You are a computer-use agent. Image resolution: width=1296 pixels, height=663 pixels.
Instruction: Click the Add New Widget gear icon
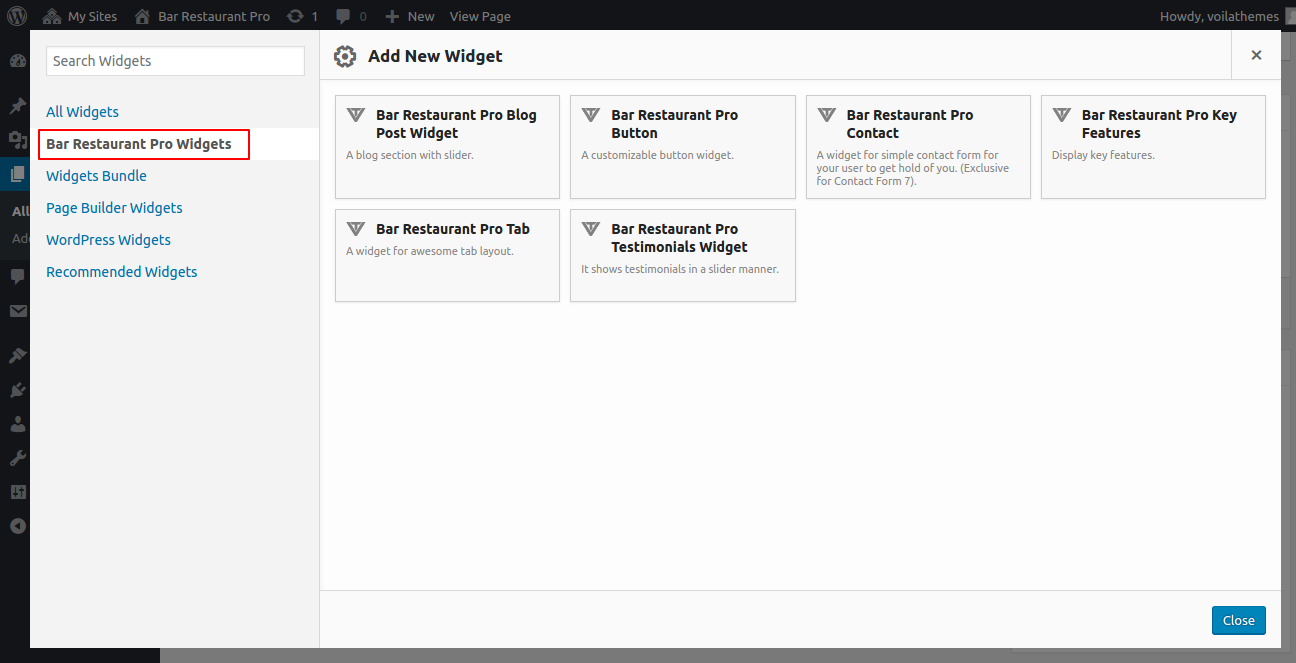click(x=345, y=56)
